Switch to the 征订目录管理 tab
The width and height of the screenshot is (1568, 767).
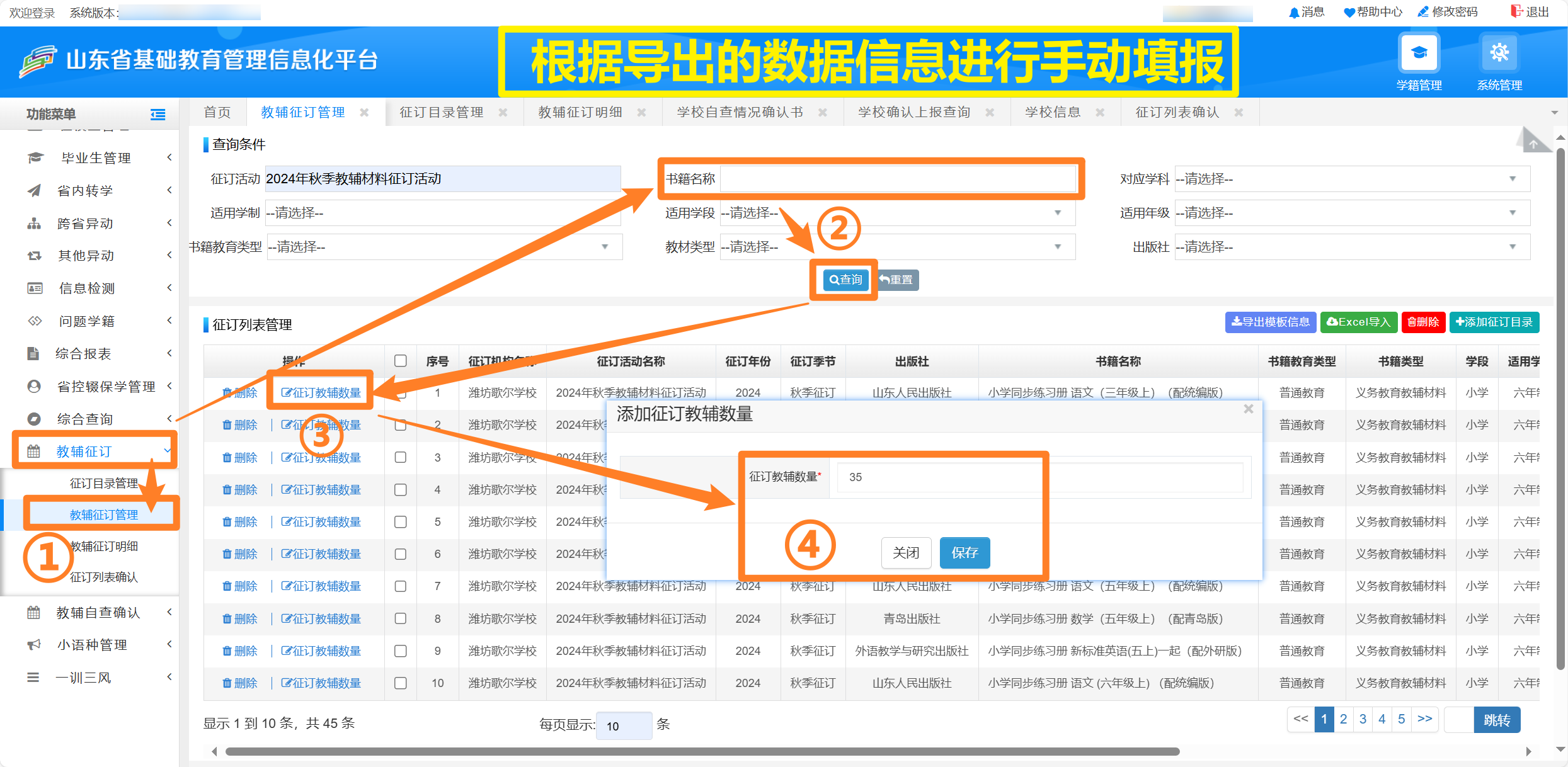(442, 113)
